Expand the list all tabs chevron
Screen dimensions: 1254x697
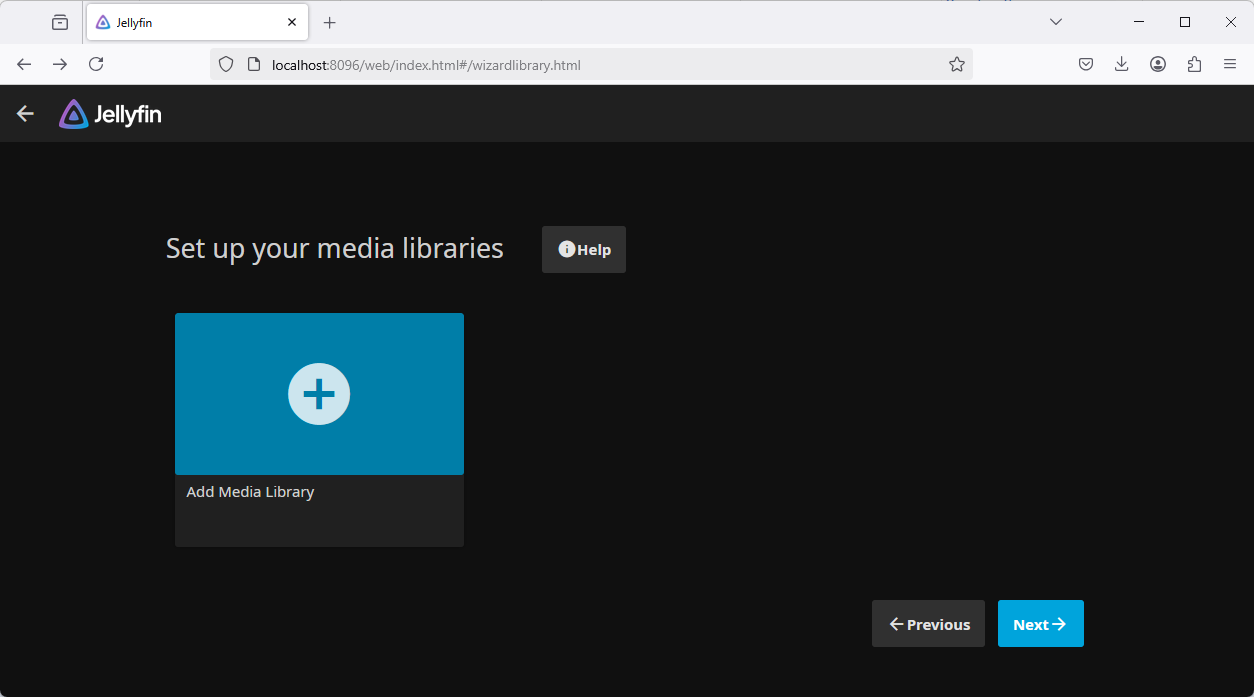tap(1055, 22)
